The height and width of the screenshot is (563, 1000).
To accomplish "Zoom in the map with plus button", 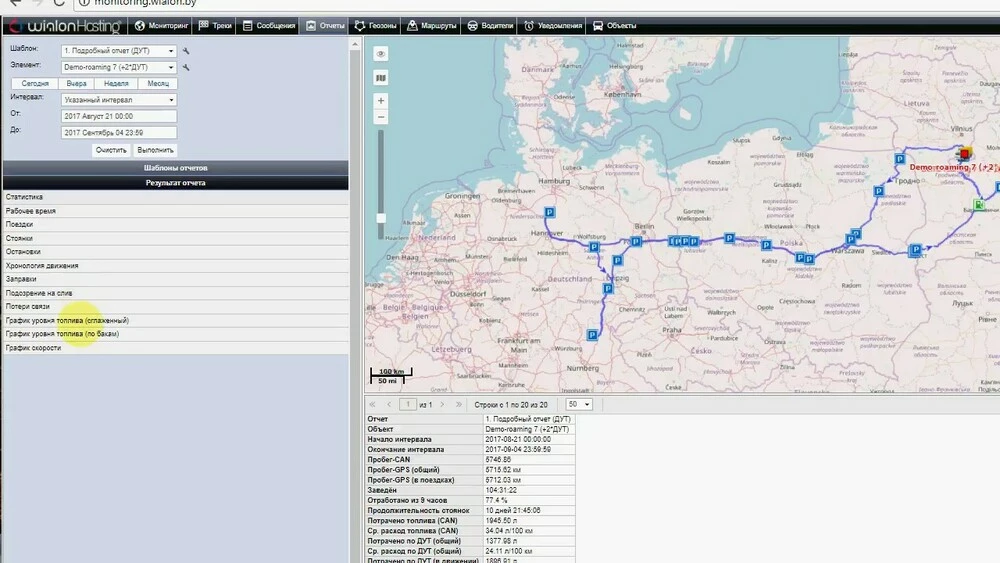I will (x=381, y=101).
